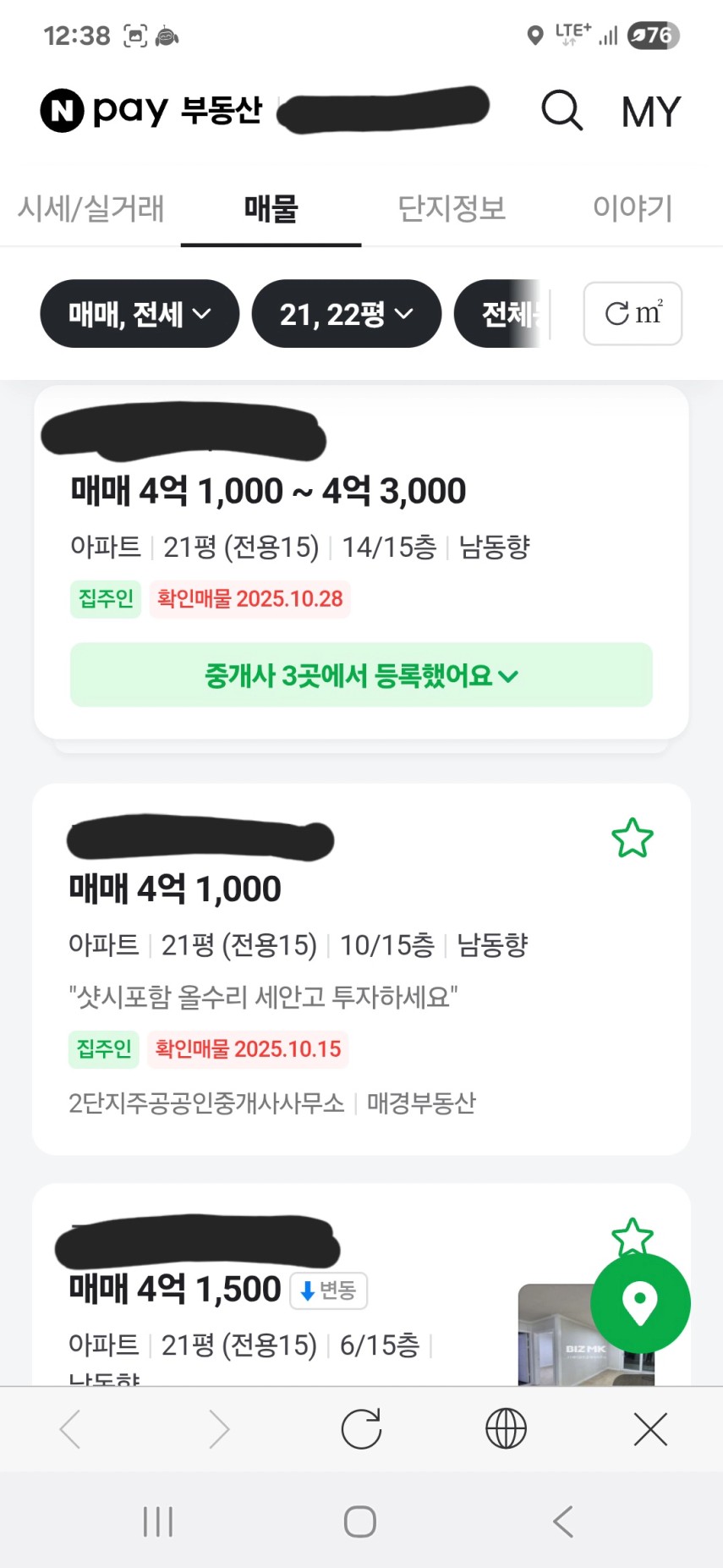Switch to the 시세/실거래 tab
This screenshot has height=1568, width=723.
click(91, 208)
